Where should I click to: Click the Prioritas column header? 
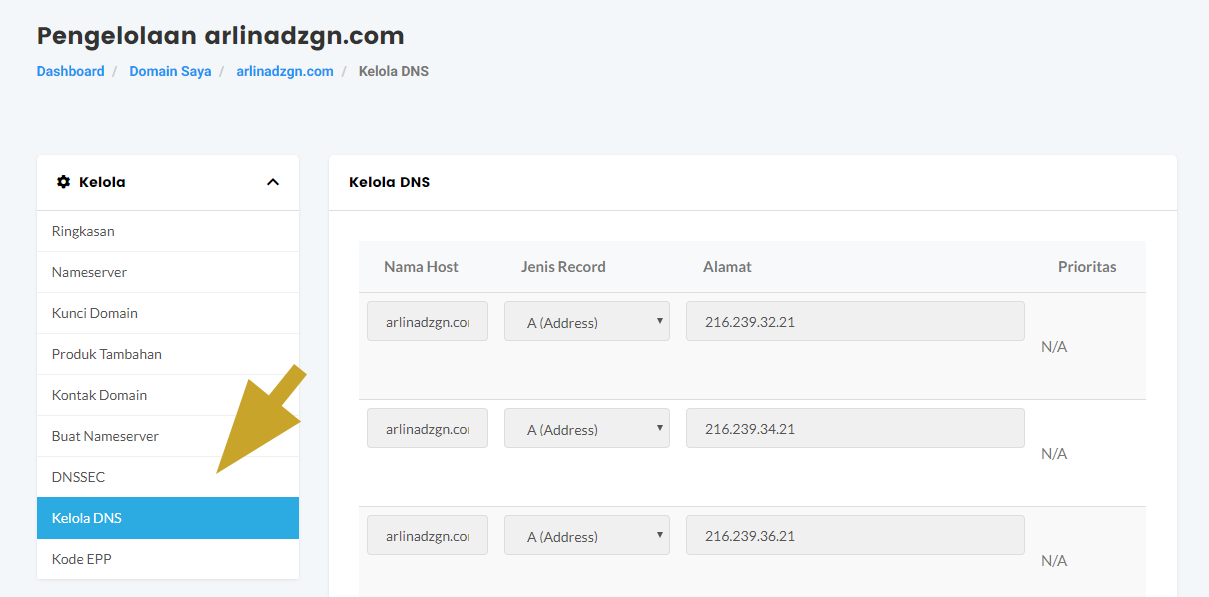point(1087,267)
